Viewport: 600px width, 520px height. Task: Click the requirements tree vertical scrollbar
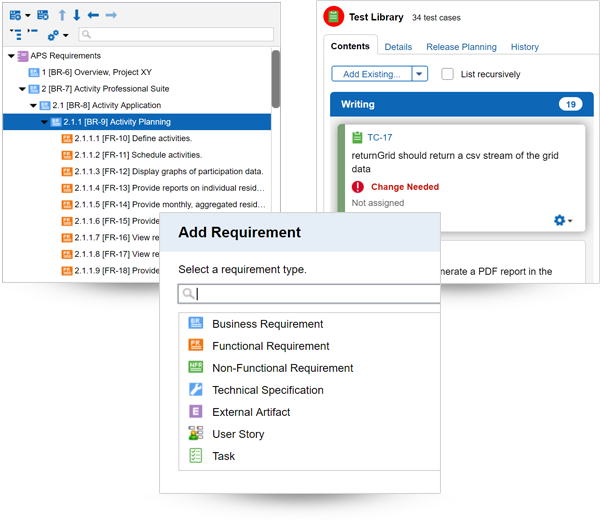click(x=276, y=79)
